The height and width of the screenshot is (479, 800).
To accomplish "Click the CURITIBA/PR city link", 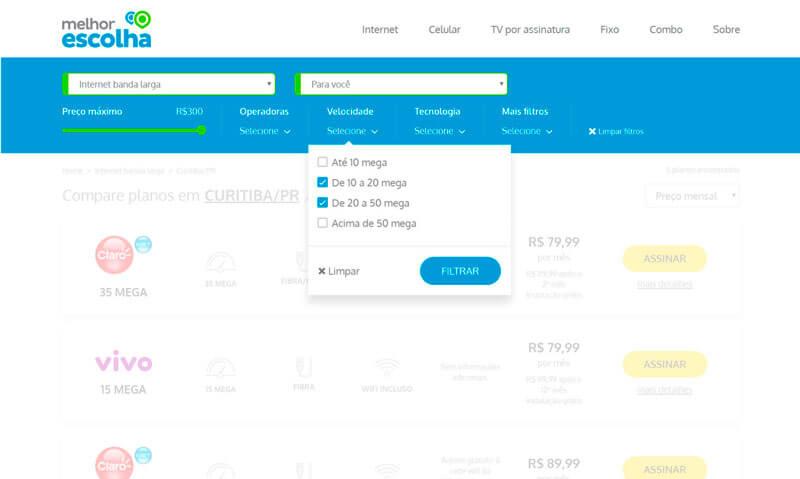I will [252, 195].
